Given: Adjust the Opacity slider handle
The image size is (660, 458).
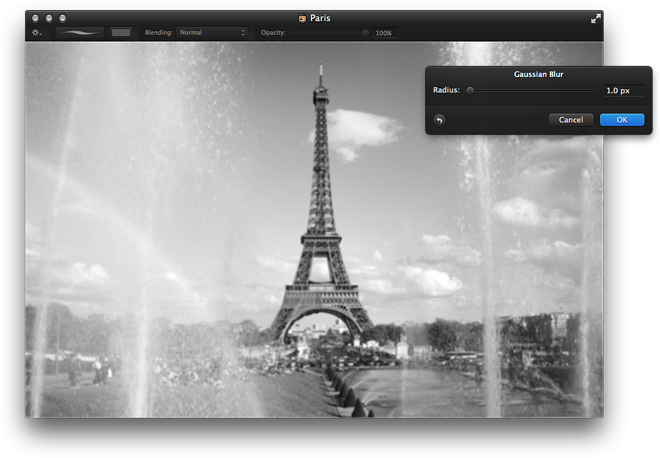Looking at the screenshot, I should tap(365, 33).
